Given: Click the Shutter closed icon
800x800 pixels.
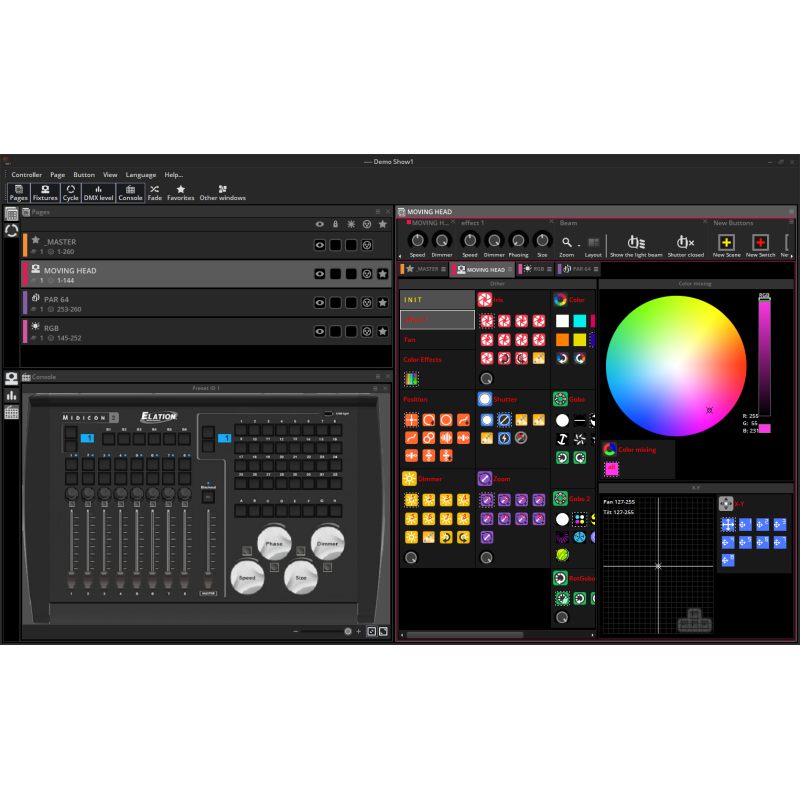Looking at the screenshot, I should [x=684, y=243].
